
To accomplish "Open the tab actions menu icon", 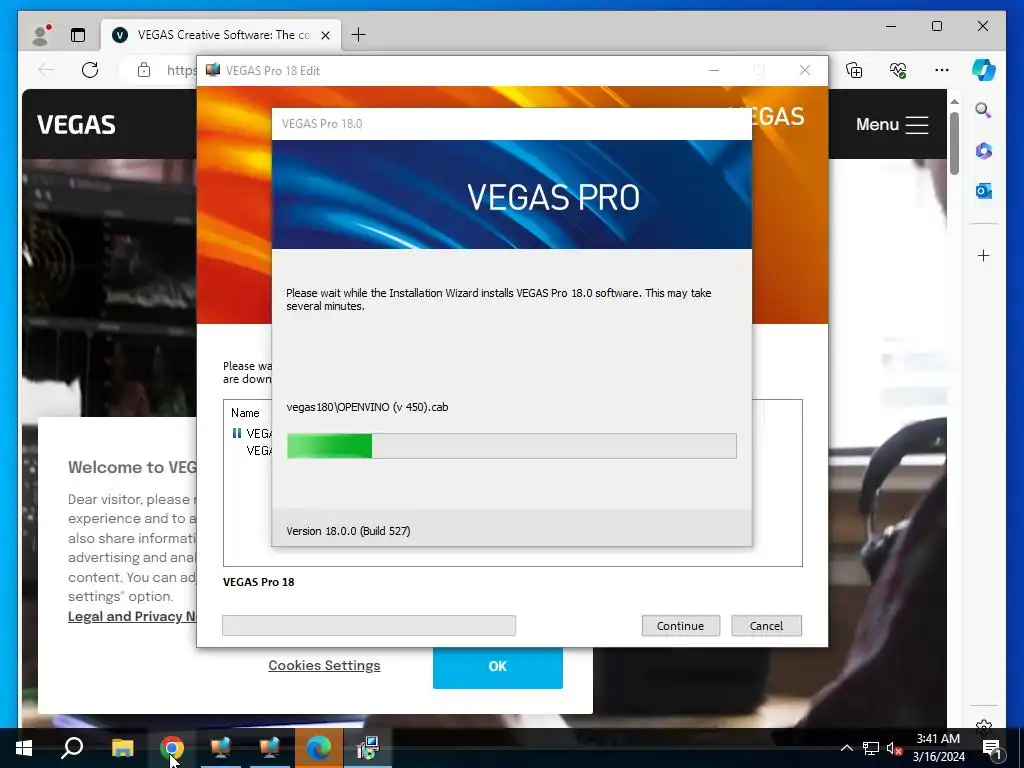I will click(x=78, y=35).
